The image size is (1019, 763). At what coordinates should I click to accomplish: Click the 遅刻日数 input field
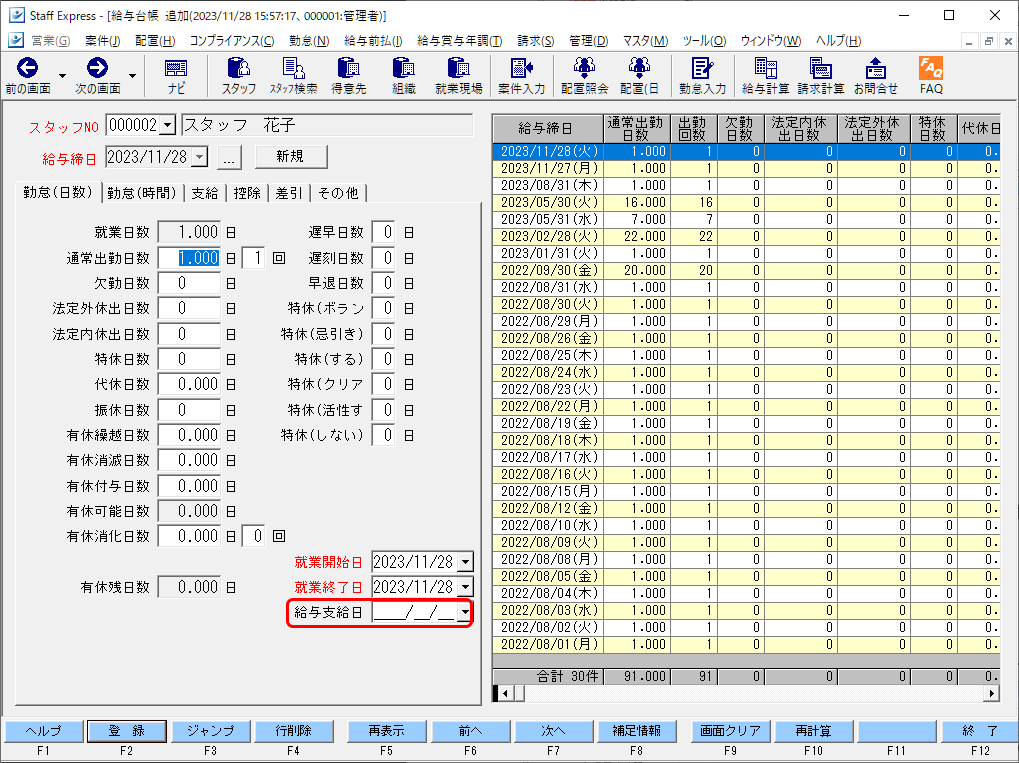pos(383,258)
